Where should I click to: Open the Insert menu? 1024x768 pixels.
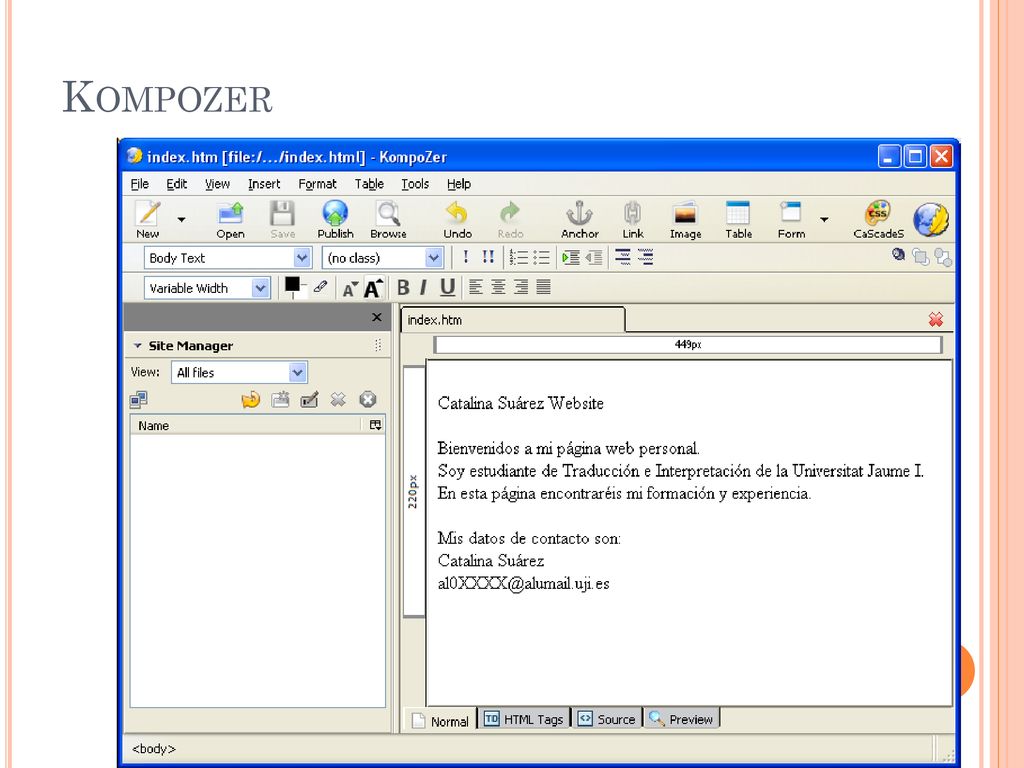pyautogui.click(x=264, y=184)
